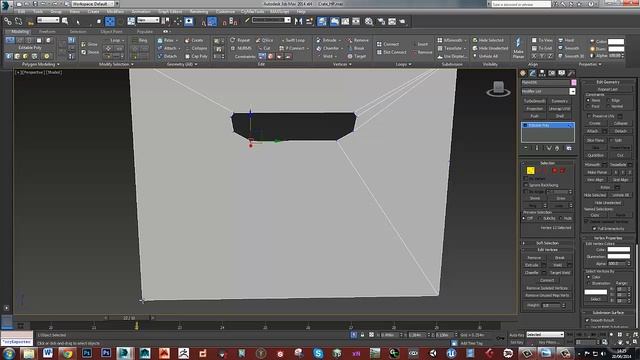Select Vertex sub-object level yellow icon
This screenshot has height=360, width=640.
coord(530,170)
